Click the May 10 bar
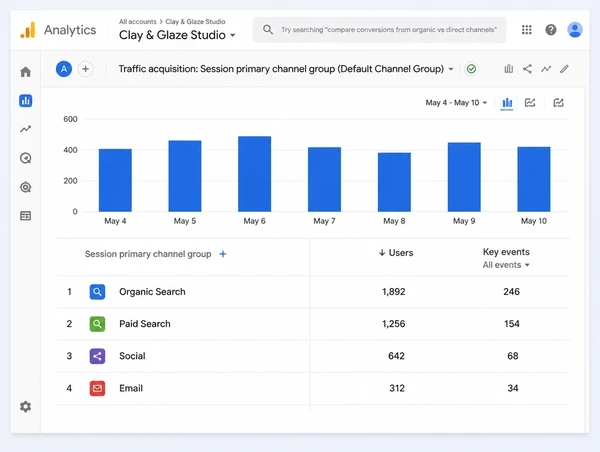Viewport: 600px width, 452px height. 534,179
